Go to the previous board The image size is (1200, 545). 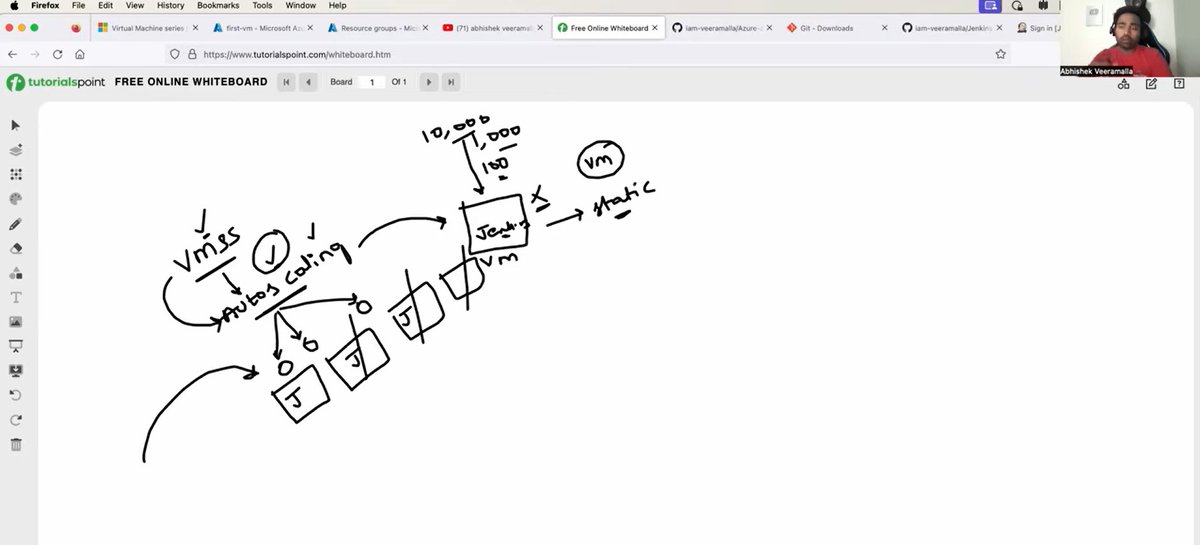[x=309, y=82]
